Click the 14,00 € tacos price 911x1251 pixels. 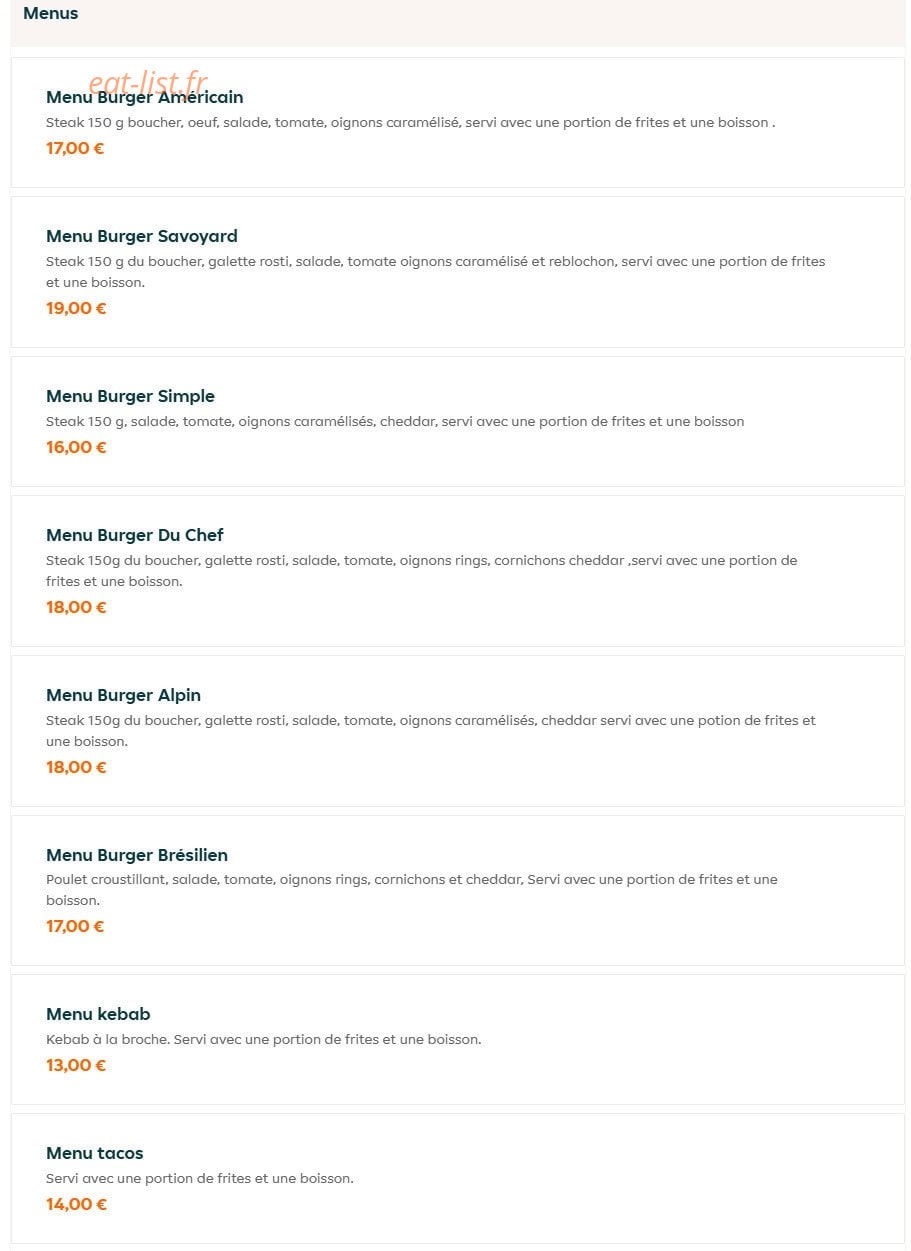tap(76, 1204)
